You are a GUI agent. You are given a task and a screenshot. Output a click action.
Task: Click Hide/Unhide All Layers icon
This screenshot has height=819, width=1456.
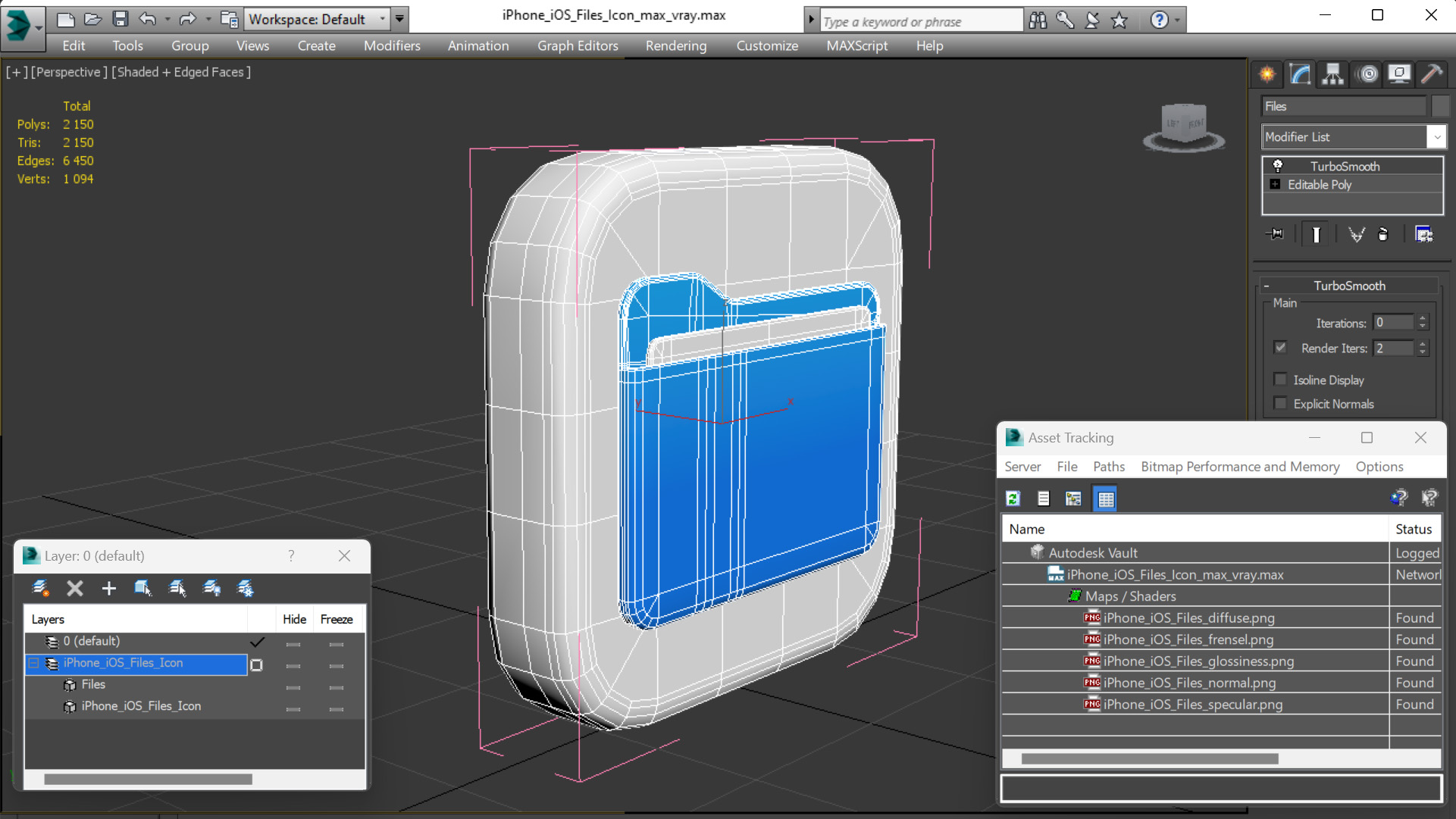click(x=211, y=588)
